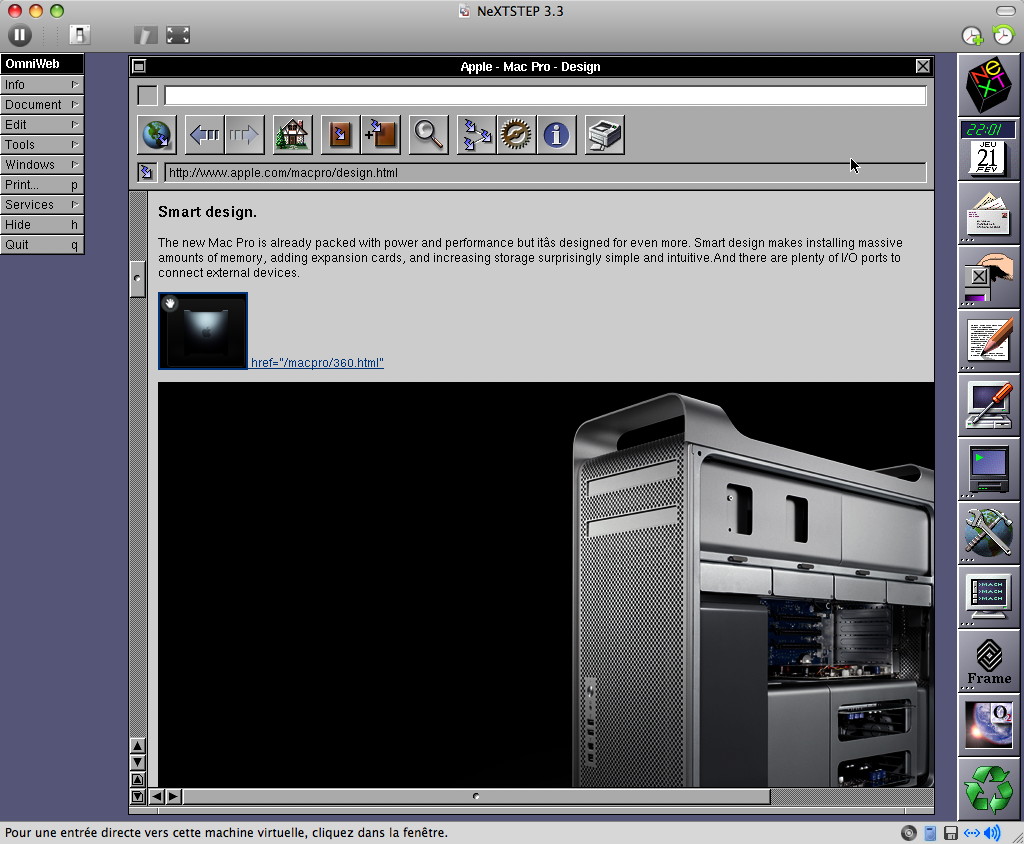1024x844 pixels.
Task: Open the bookmarks book icon
Action: click(340, 135)
